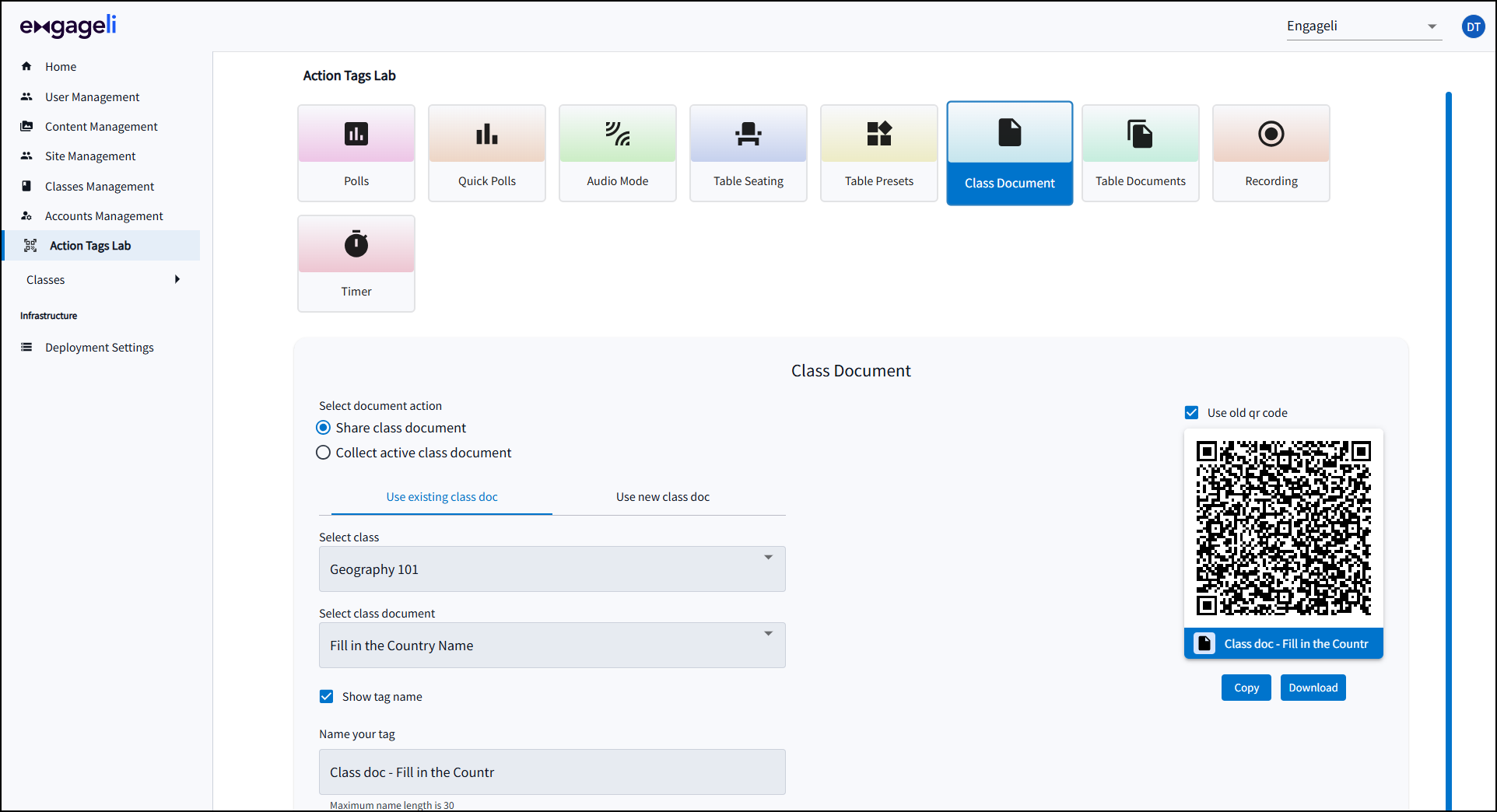Switch to Use new class doc tab
The width and height of the screenshot is (1497, 812).
tap(663, 497)
